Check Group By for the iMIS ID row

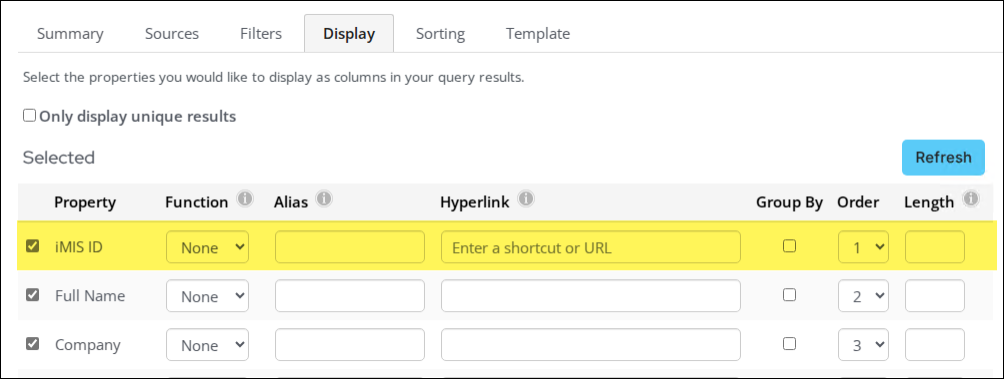pos(790,246)
